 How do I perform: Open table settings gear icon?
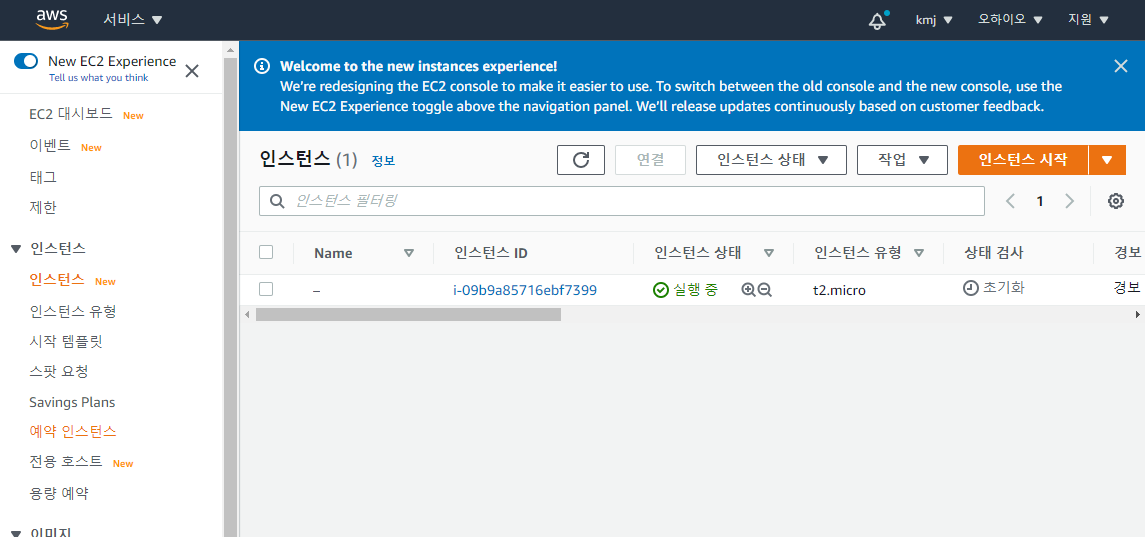(x=1116, y=201)
